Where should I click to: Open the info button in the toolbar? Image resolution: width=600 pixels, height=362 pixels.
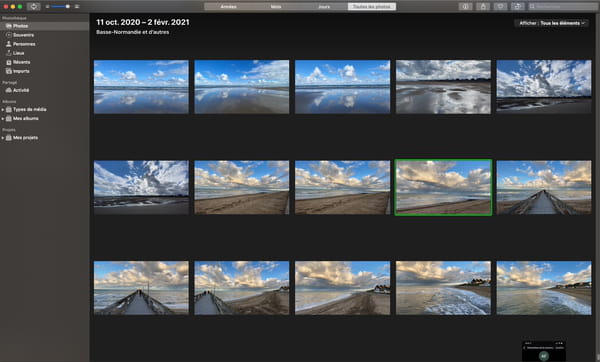pyautogui.click(x=465, y=7)
